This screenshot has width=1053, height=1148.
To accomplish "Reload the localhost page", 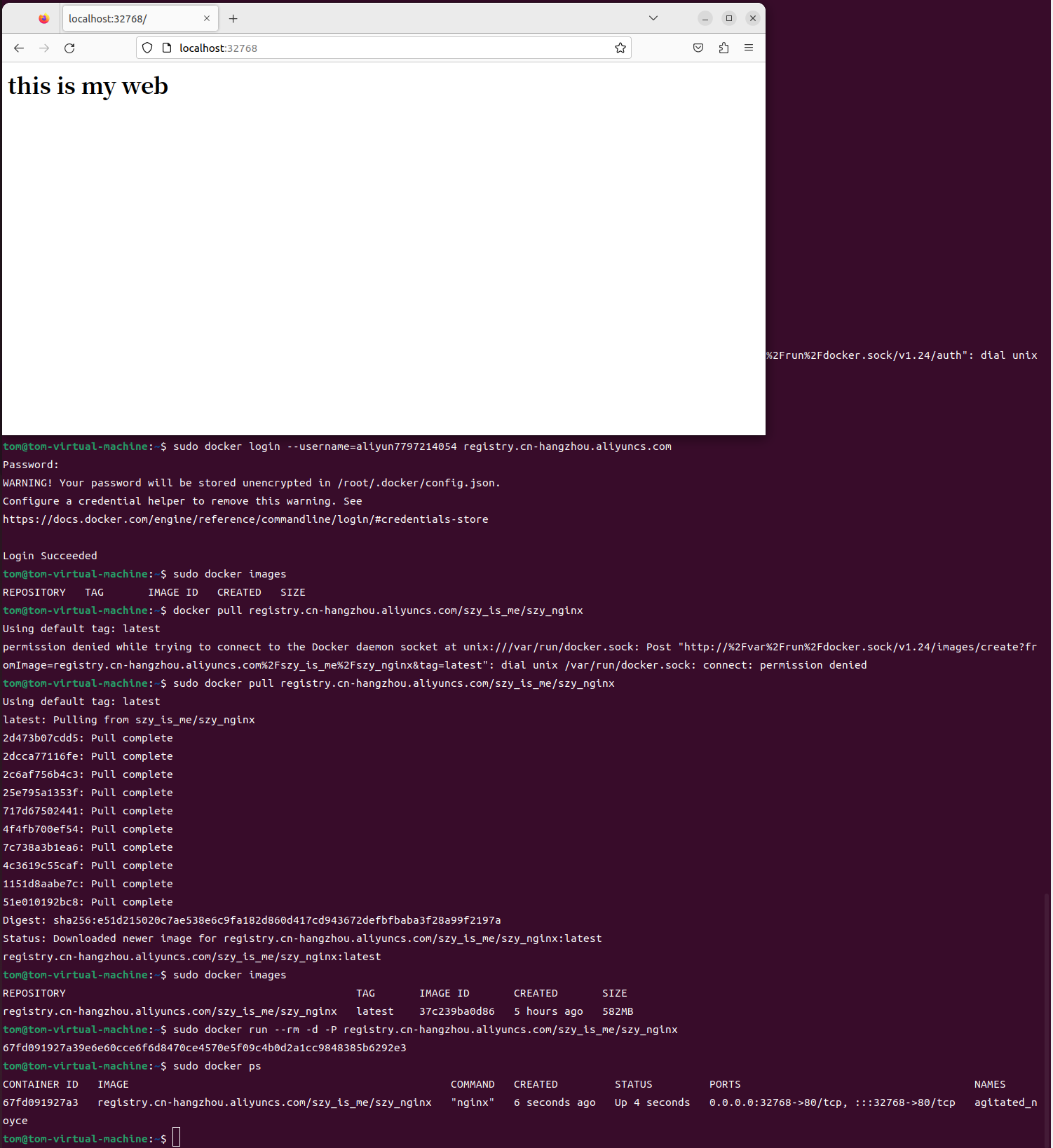I will 69,48.
